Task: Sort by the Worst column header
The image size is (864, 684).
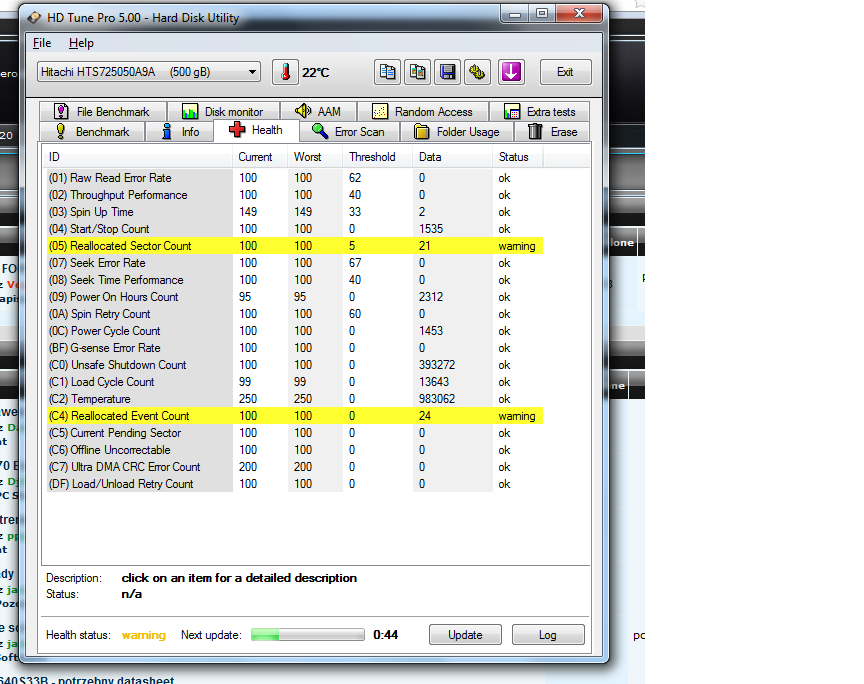Action: (x=315, y=157)
